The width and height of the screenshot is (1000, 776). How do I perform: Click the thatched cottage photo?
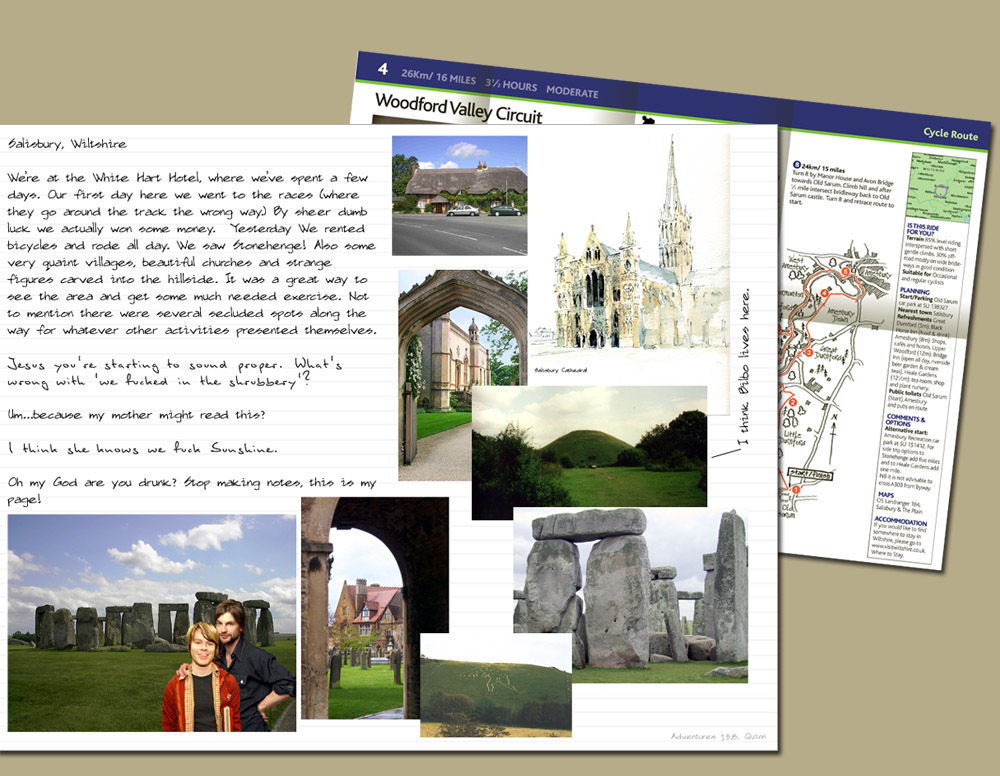click(459, 195)
